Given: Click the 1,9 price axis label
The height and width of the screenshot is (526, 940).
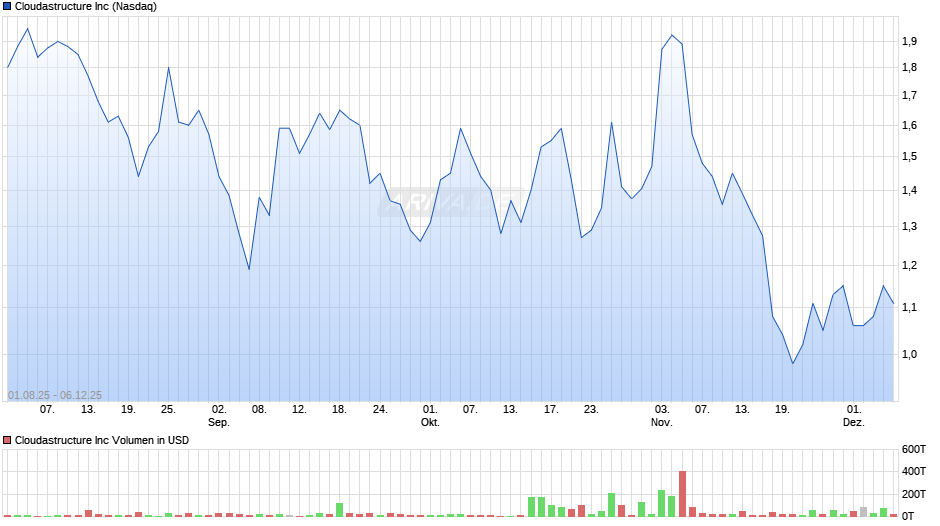Looking at the screenshot, I should pos(909,41).
